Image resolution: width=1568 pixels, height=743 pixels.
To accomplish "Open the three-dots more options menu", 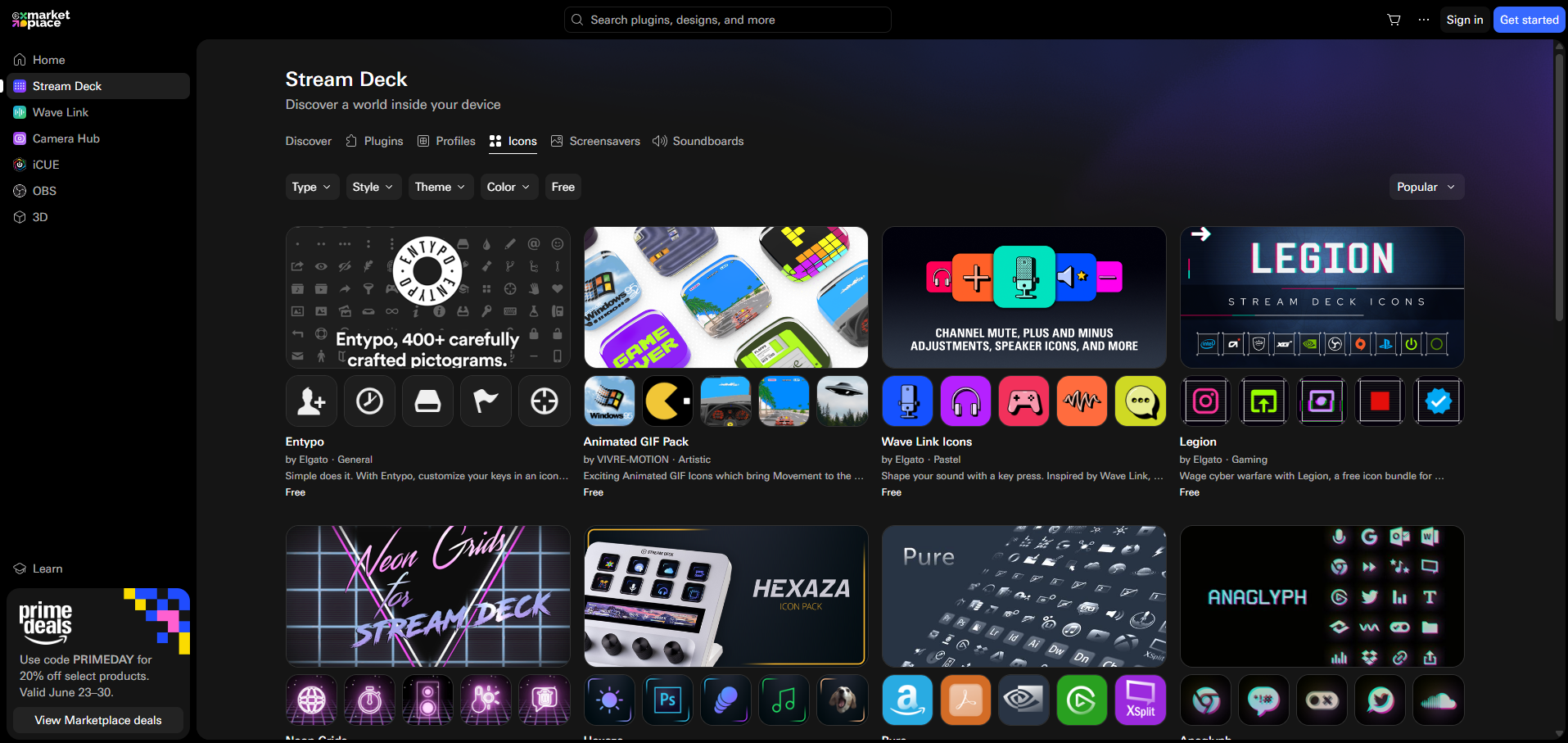I will (x=1424, y=20).
